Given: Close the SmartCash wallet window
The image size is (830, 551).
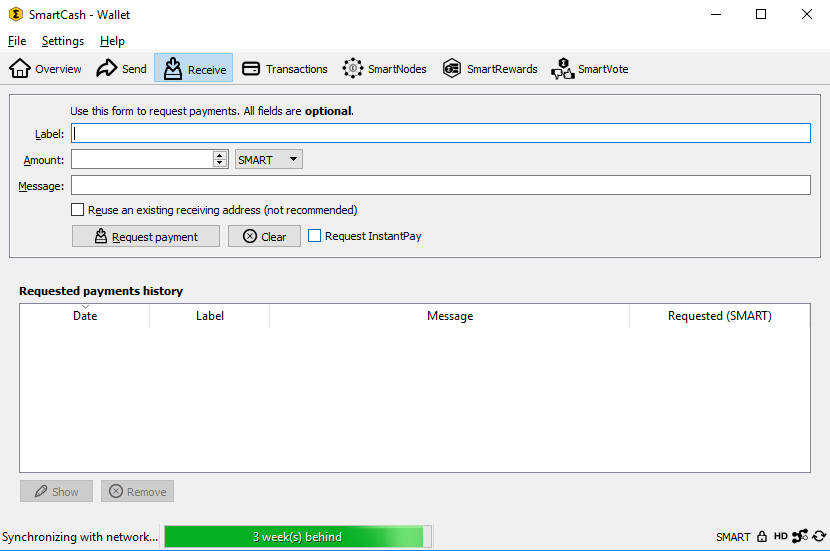Looking at the screenshot, I should (807, 14).
